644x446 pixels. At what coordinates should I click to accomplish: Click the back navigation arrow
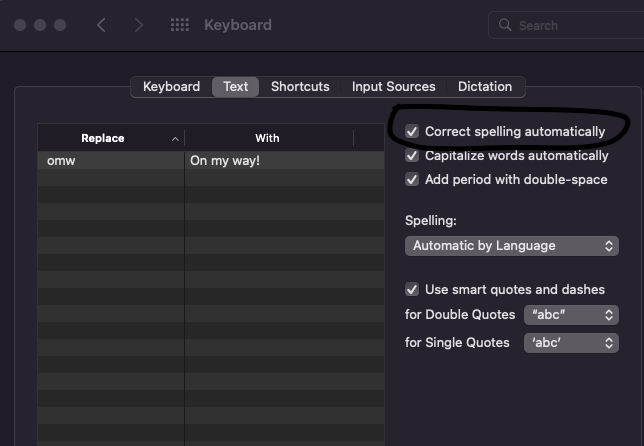click(101, 25)
